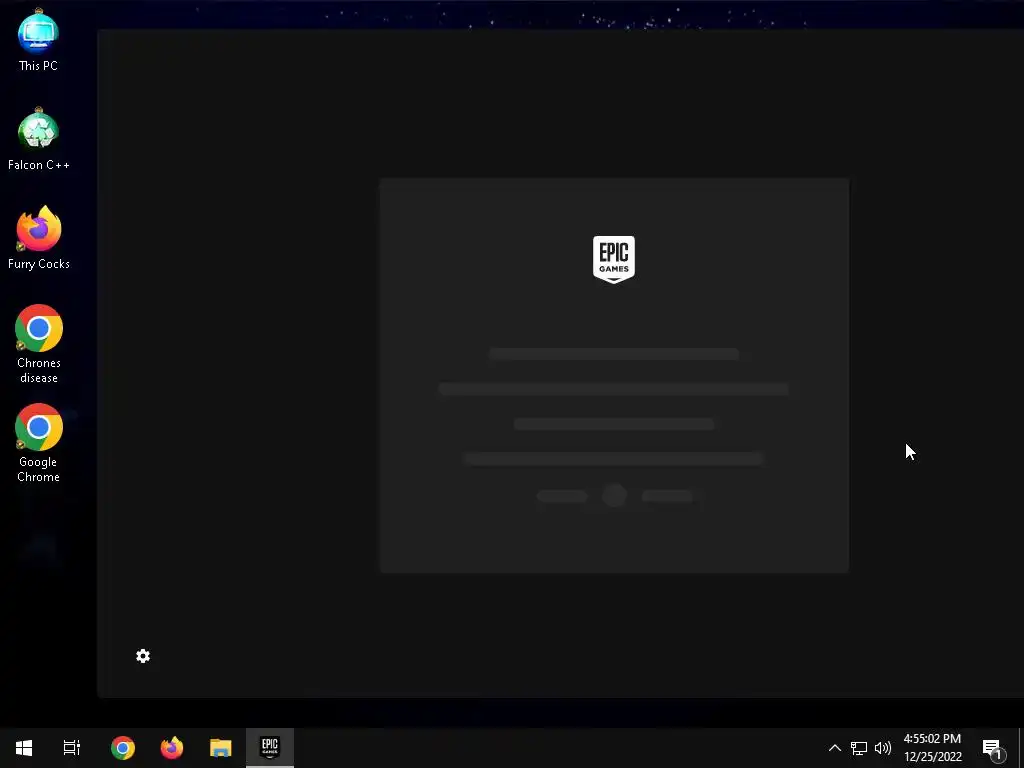This screenshot has width=1024, height=768.
Task: Select the Firefox-icon shortcut on the desktop
Action: coord(39,238)
